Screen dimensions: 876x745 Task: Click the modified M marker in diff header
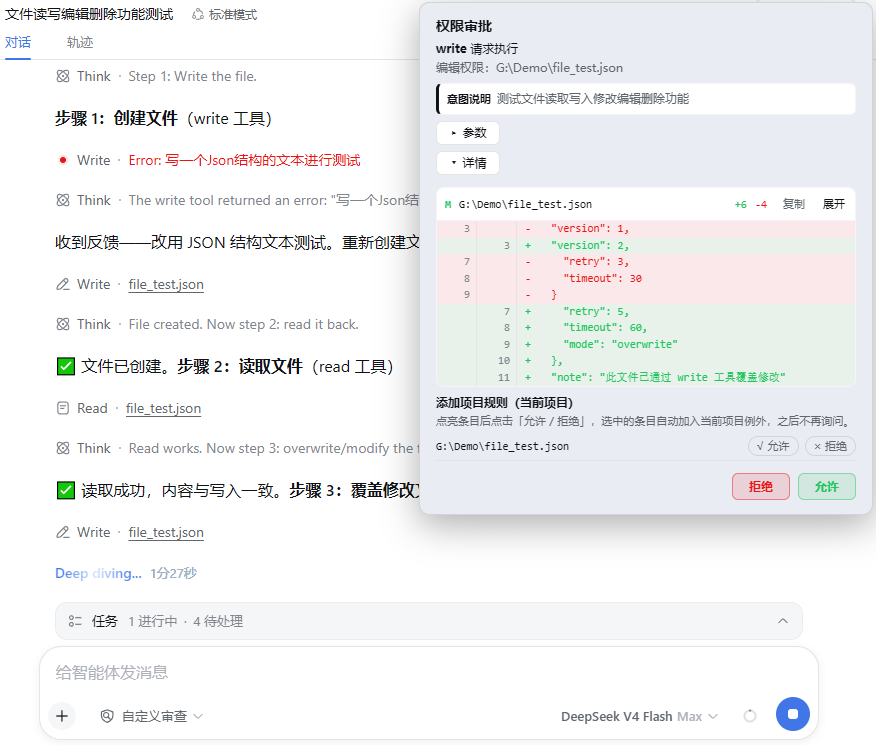tap(447, 204)
